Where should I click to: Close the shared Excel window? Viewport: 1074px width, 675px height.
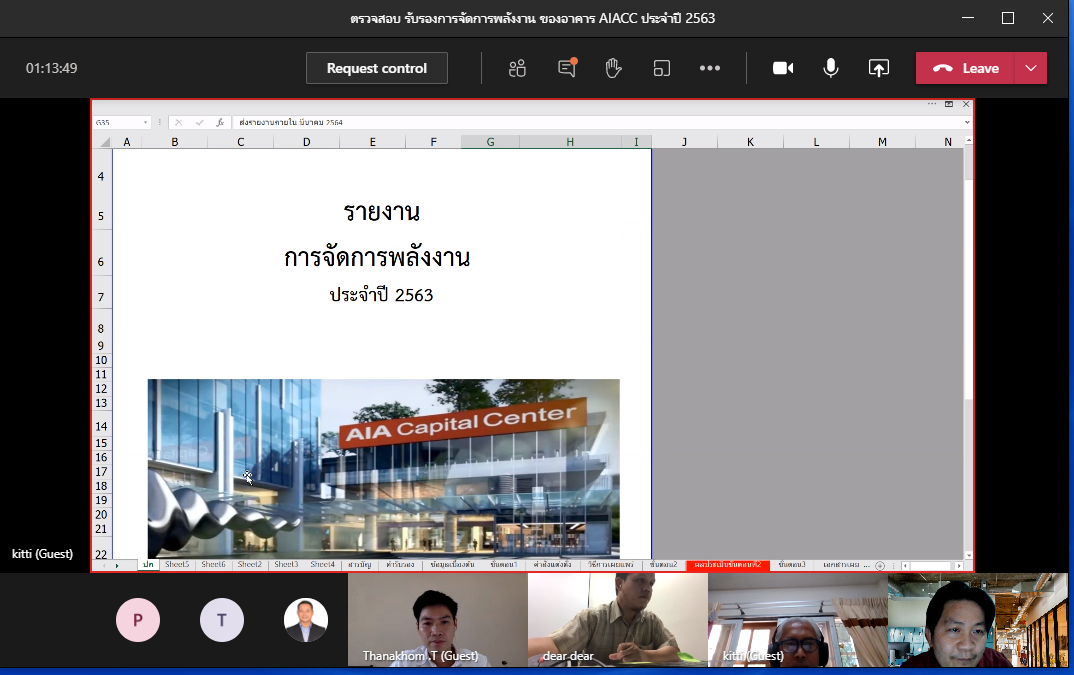(966, 104)
